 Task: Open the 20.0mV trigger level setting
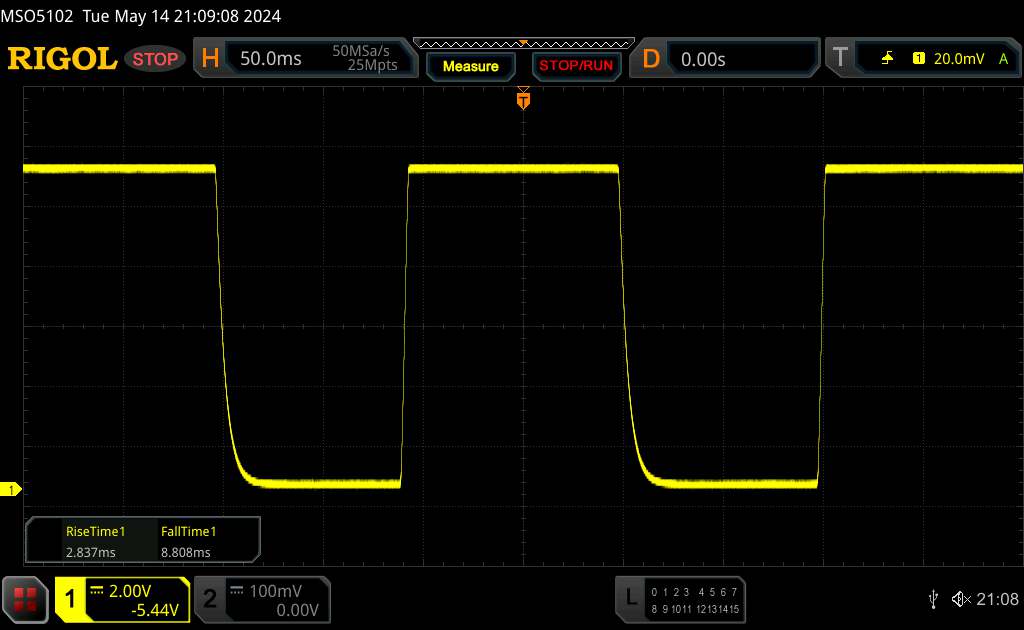pyautogui.click(x=957, y=59)
